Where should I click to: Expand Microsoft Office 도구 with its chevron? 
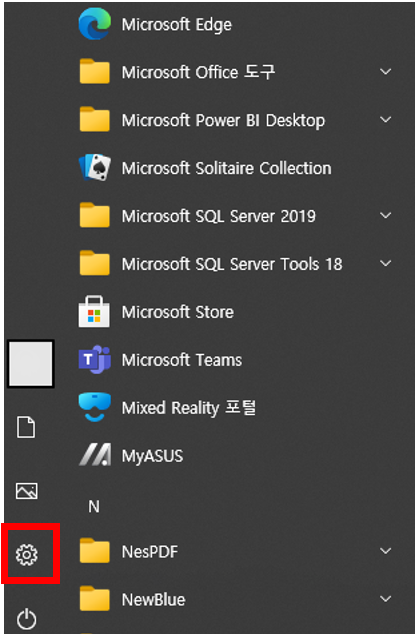click(385, 72)
